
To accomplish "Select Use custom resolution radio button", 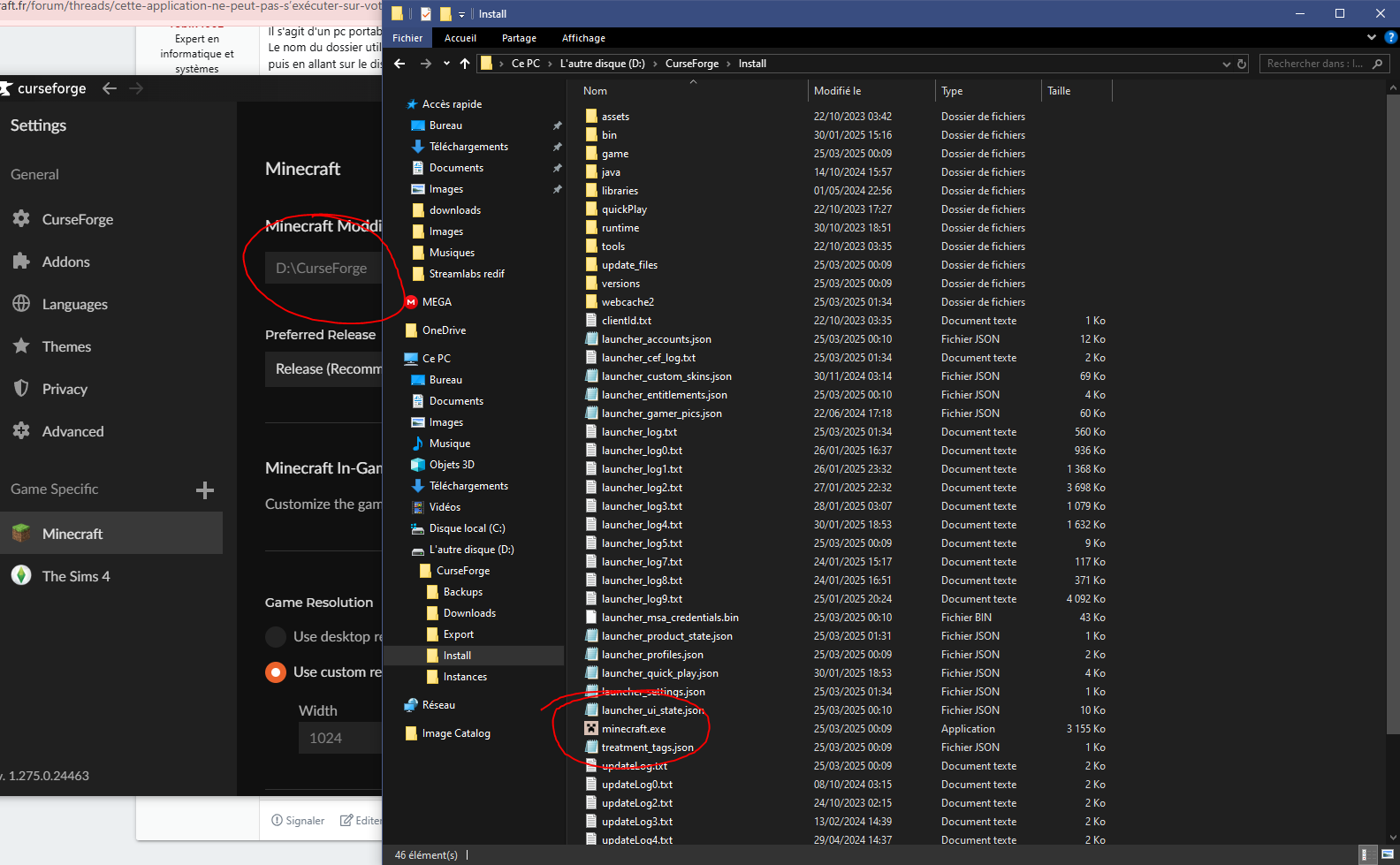I will click(x=276, y=672).
